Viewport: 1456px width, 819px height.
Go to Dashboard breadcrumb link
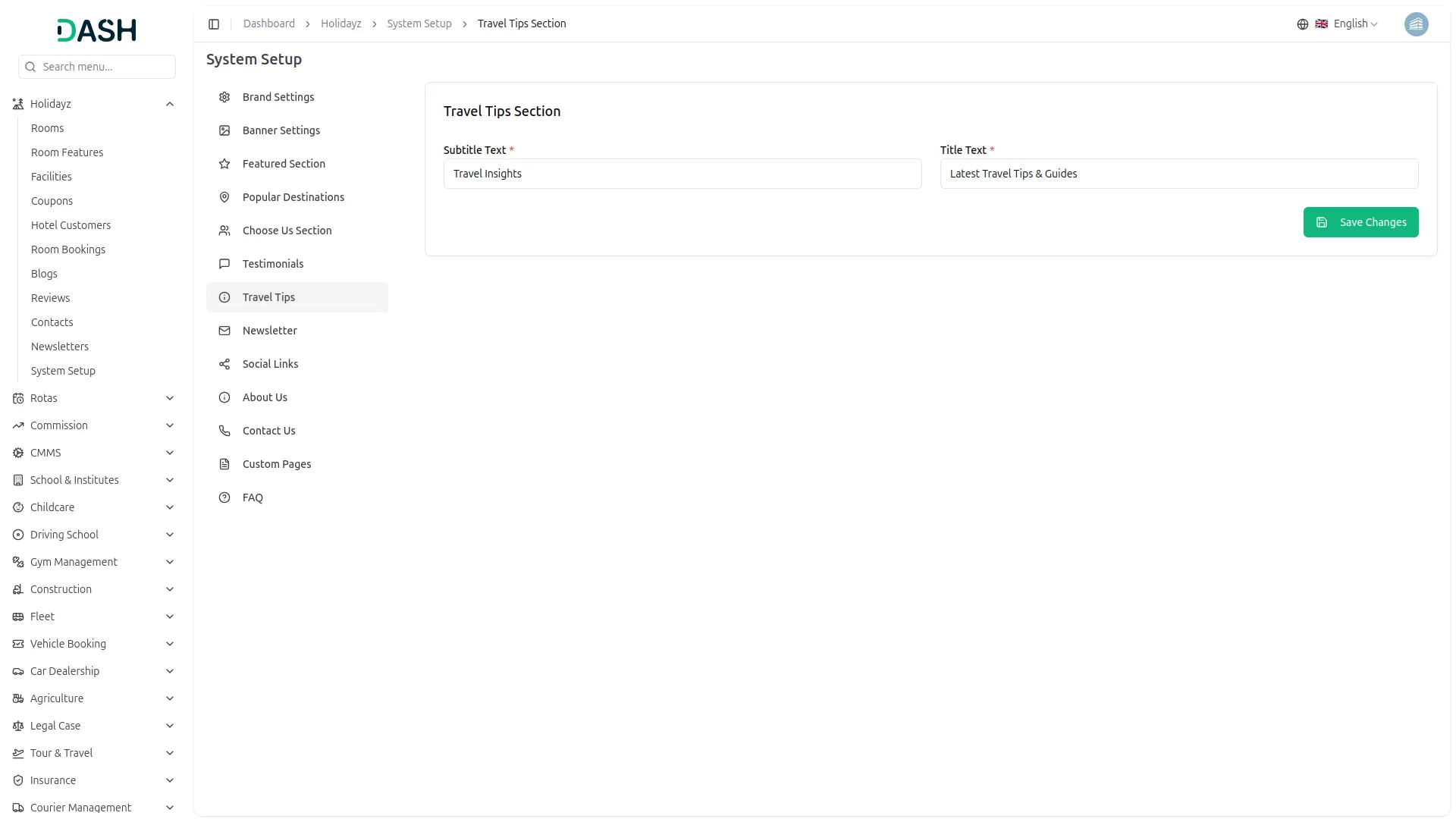(x=269, y=24)
